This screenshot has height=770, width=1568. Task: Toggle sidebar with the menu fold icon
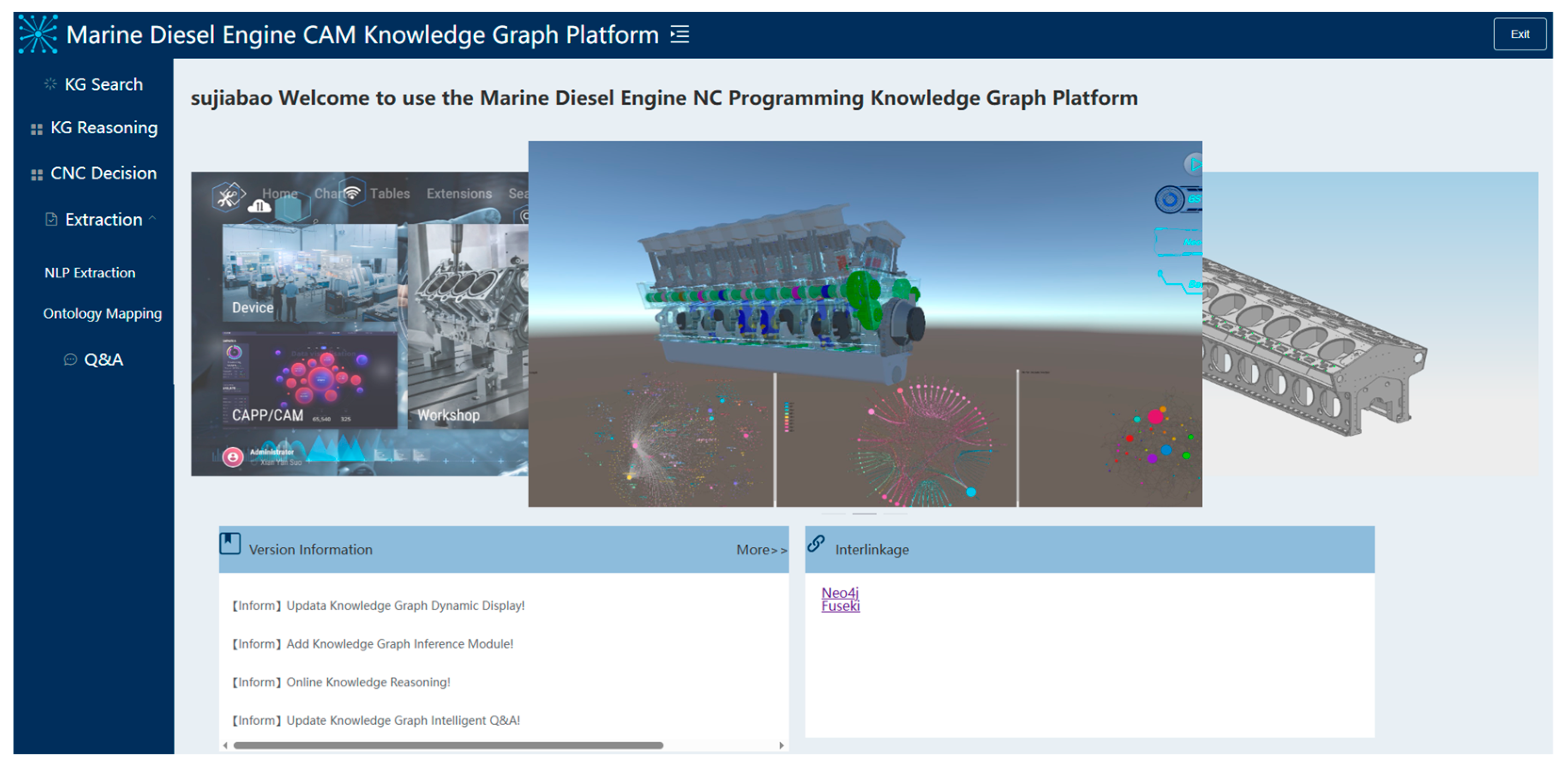[679, 34]
